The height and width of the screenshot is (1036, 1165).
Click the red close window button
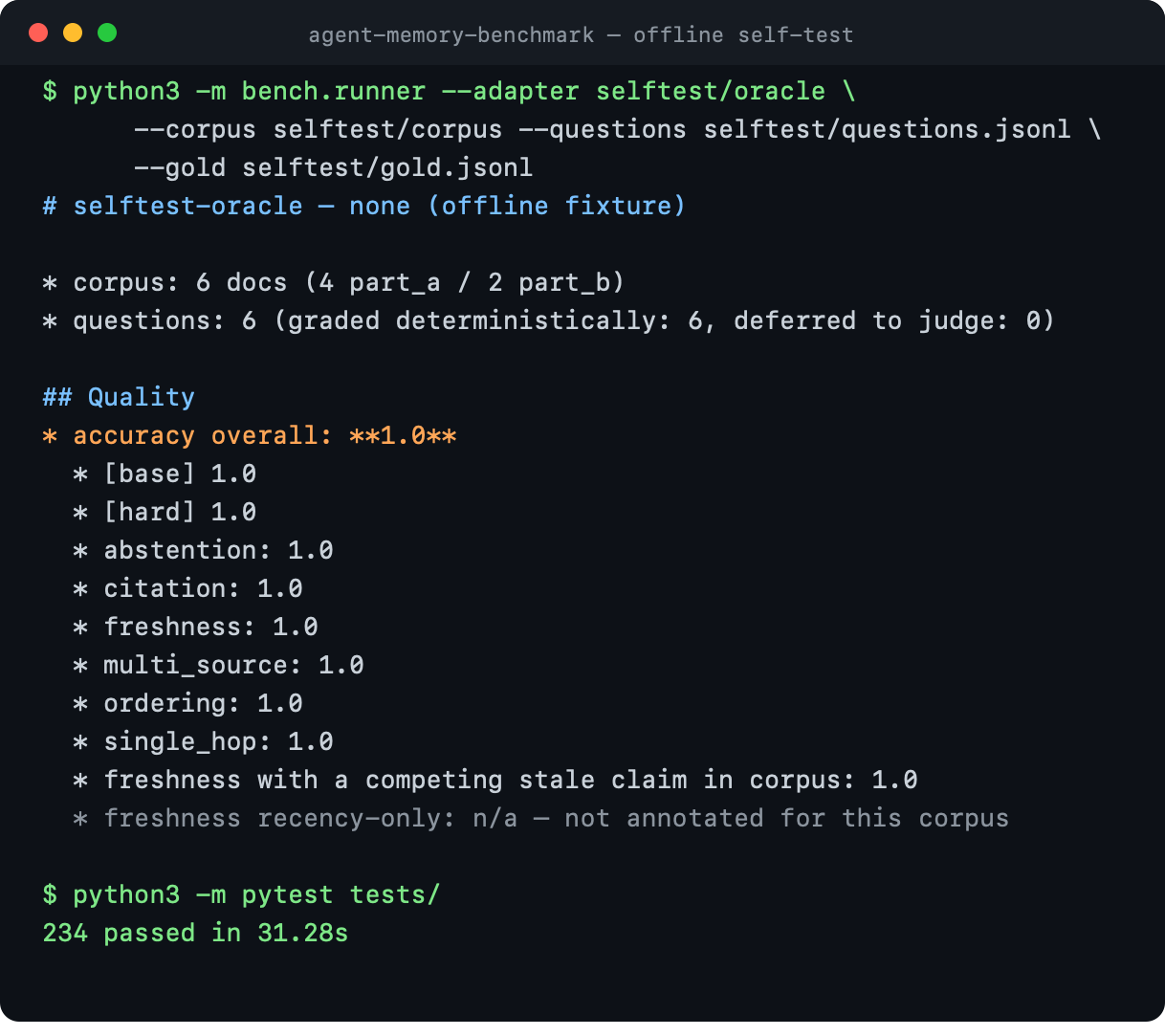point(38,33)
